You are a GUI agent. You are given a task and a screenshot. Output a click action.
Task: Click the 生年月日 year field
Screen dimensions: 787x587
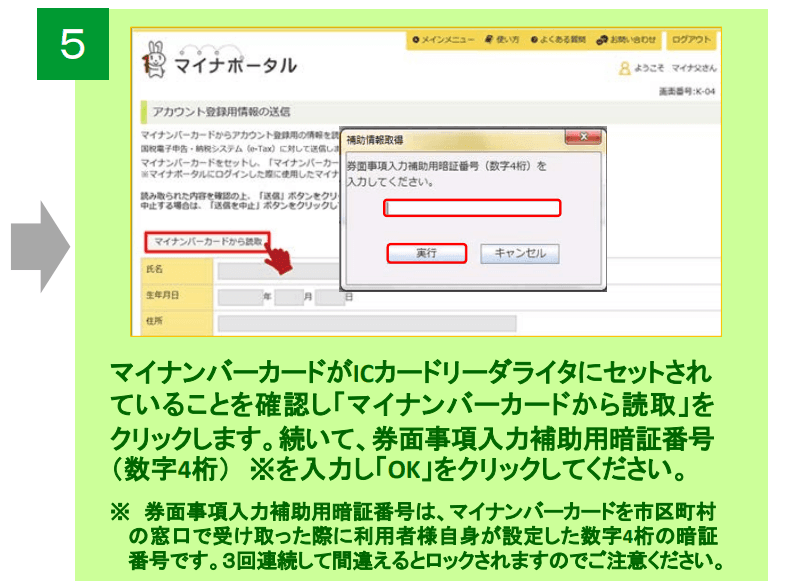coord(240,297)
